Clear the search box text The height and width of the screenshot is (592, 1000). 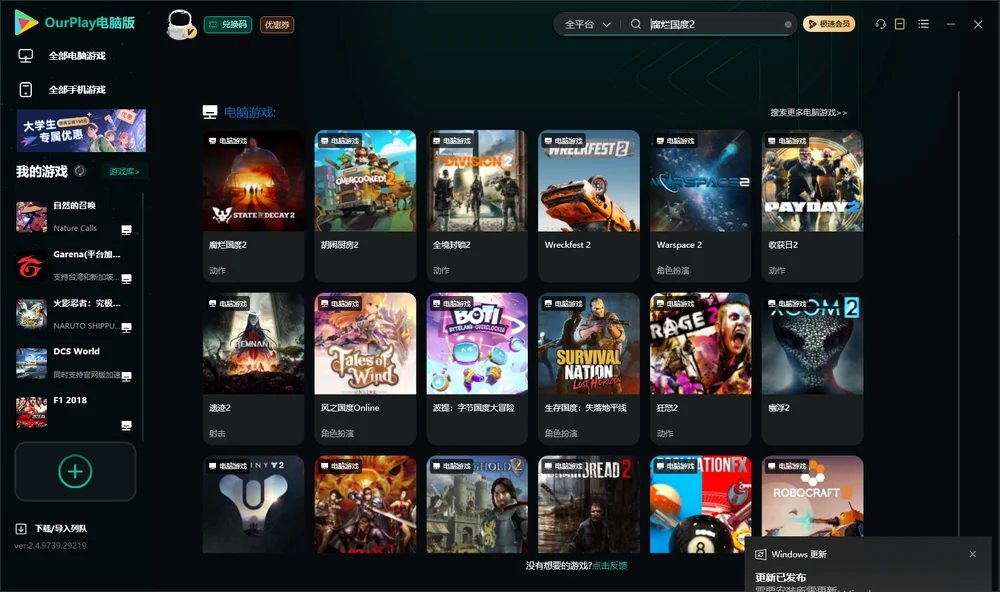[788, 25]
